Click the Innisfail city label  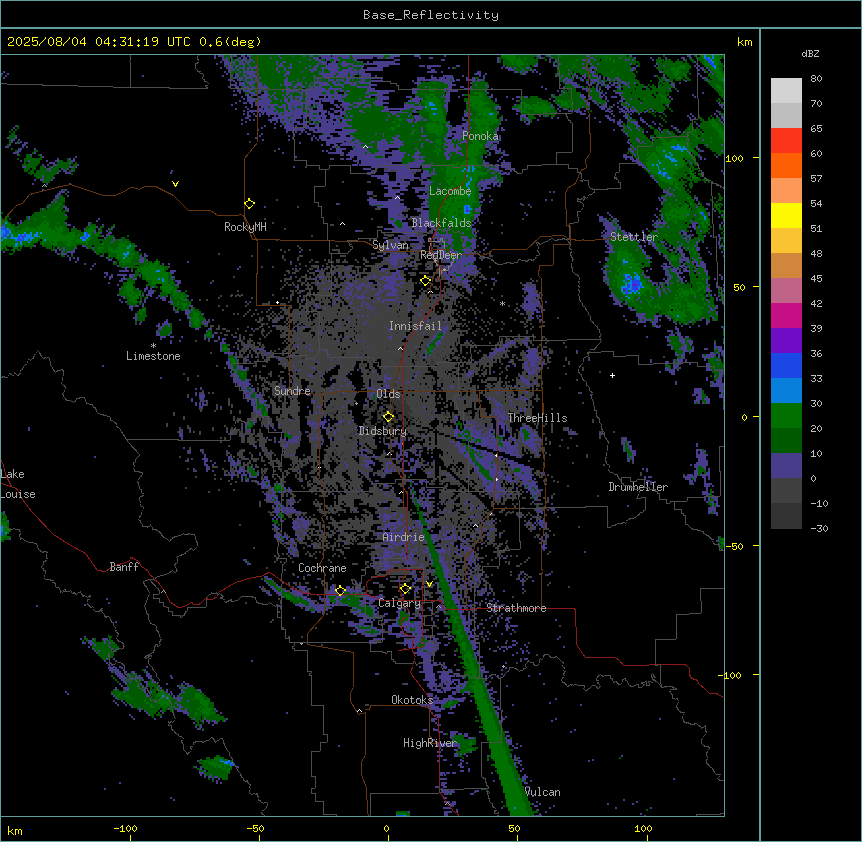coord(415,326)
